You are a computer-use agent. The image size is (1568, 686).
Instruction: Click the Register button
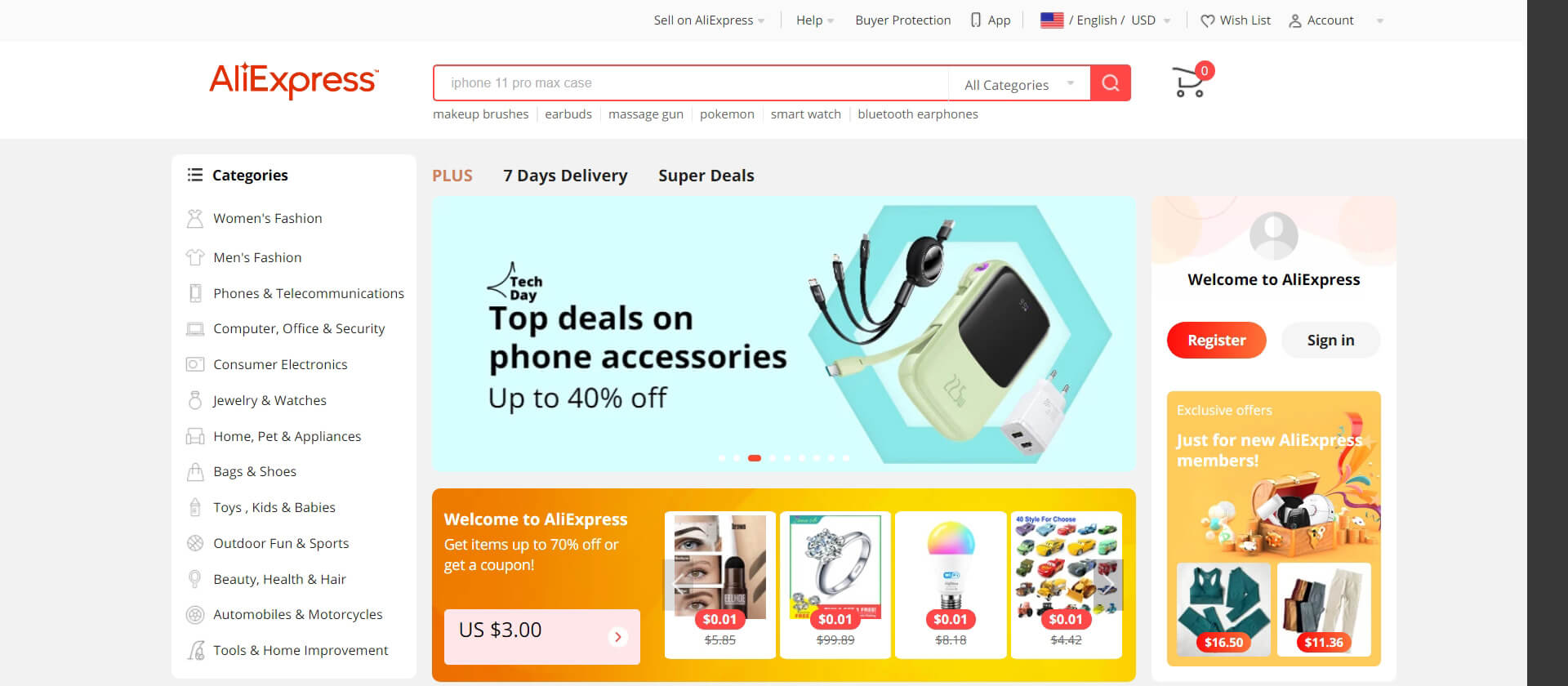(x=1216, y=341)
